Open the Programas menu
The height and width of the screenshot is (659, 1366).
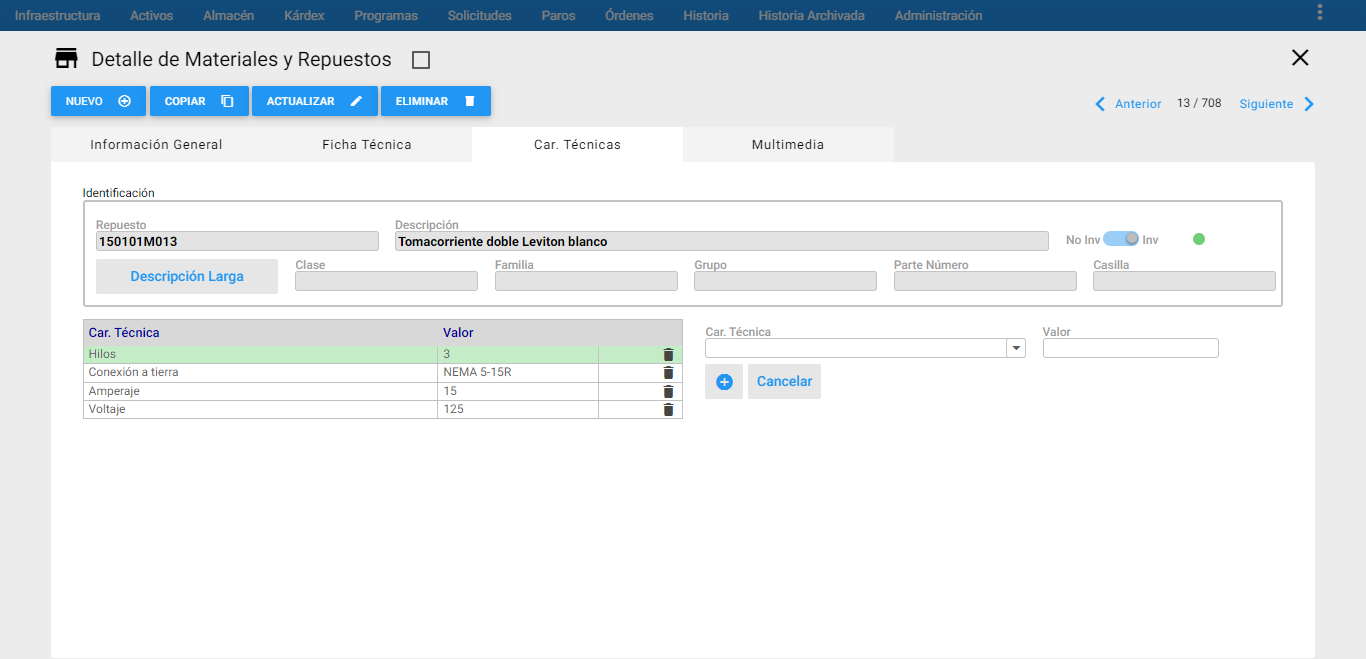[x=386, y=15]
